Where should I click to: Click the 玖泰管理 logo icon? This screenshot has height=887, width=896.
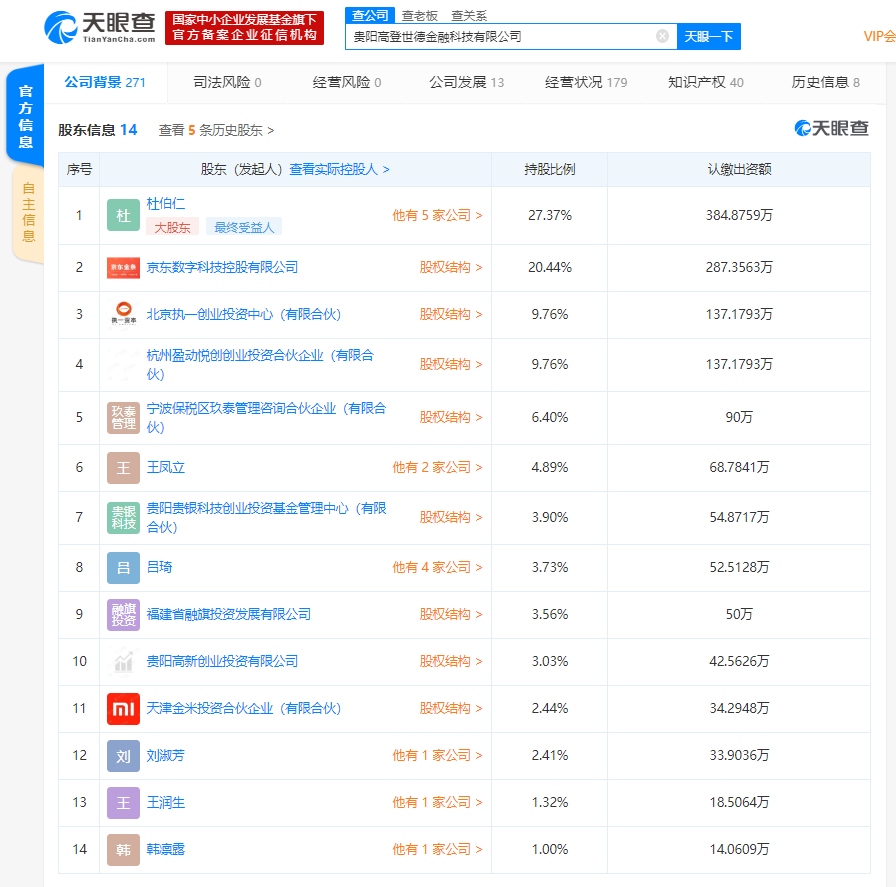click(x=123, y=418)
